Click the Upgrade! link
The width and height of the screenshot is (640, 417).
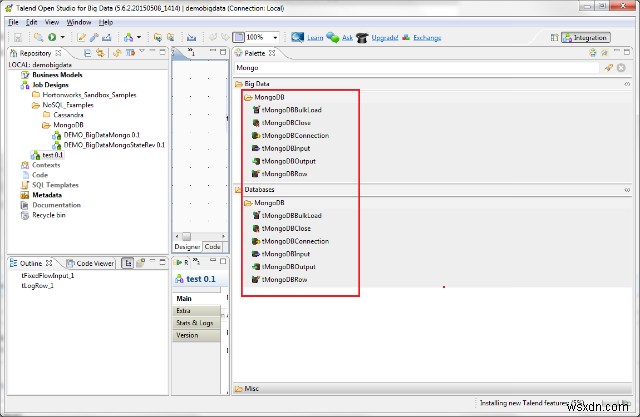[384, 38]
